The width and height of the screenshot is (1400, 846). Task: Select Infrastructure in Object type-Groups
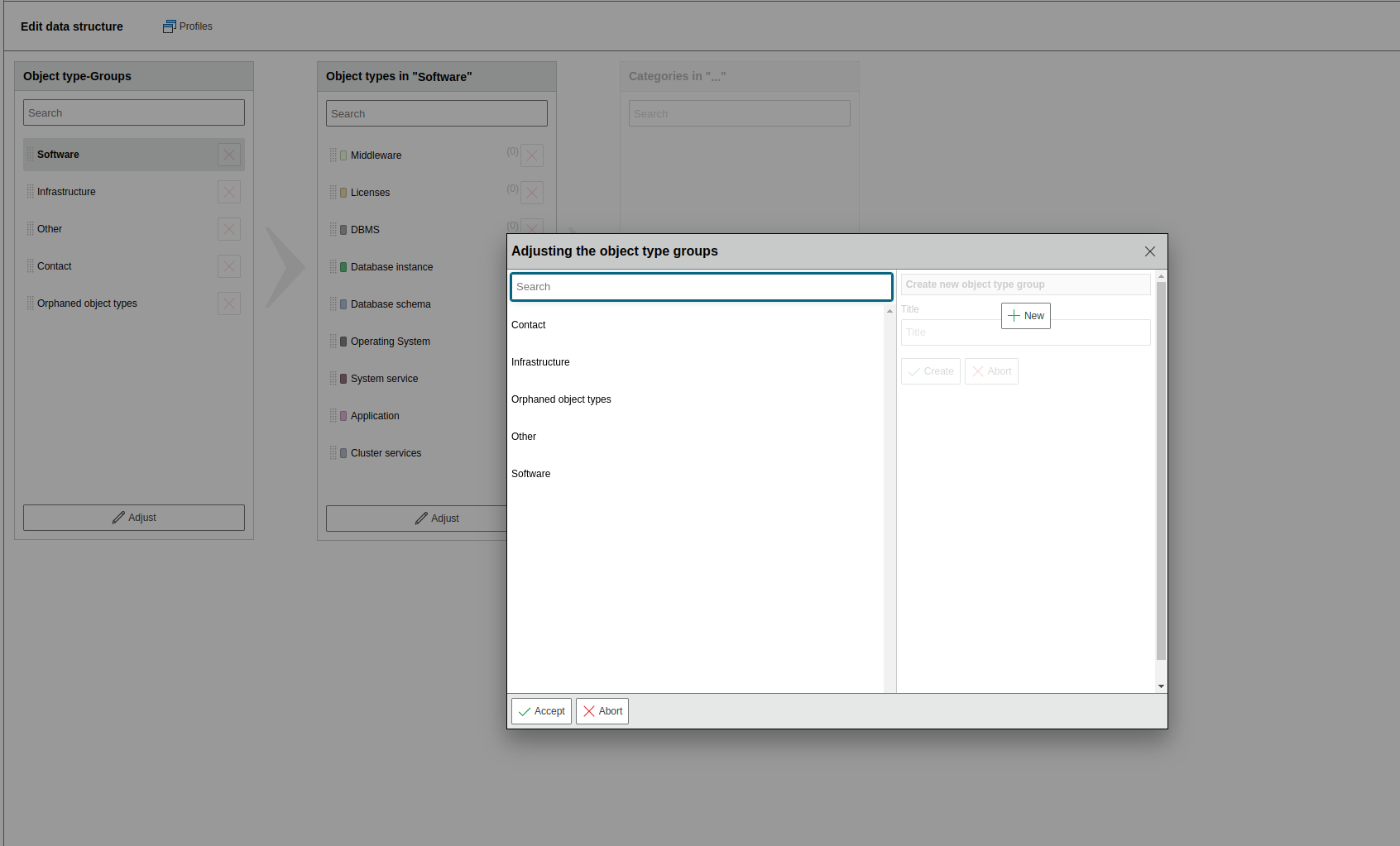(134, 192)
